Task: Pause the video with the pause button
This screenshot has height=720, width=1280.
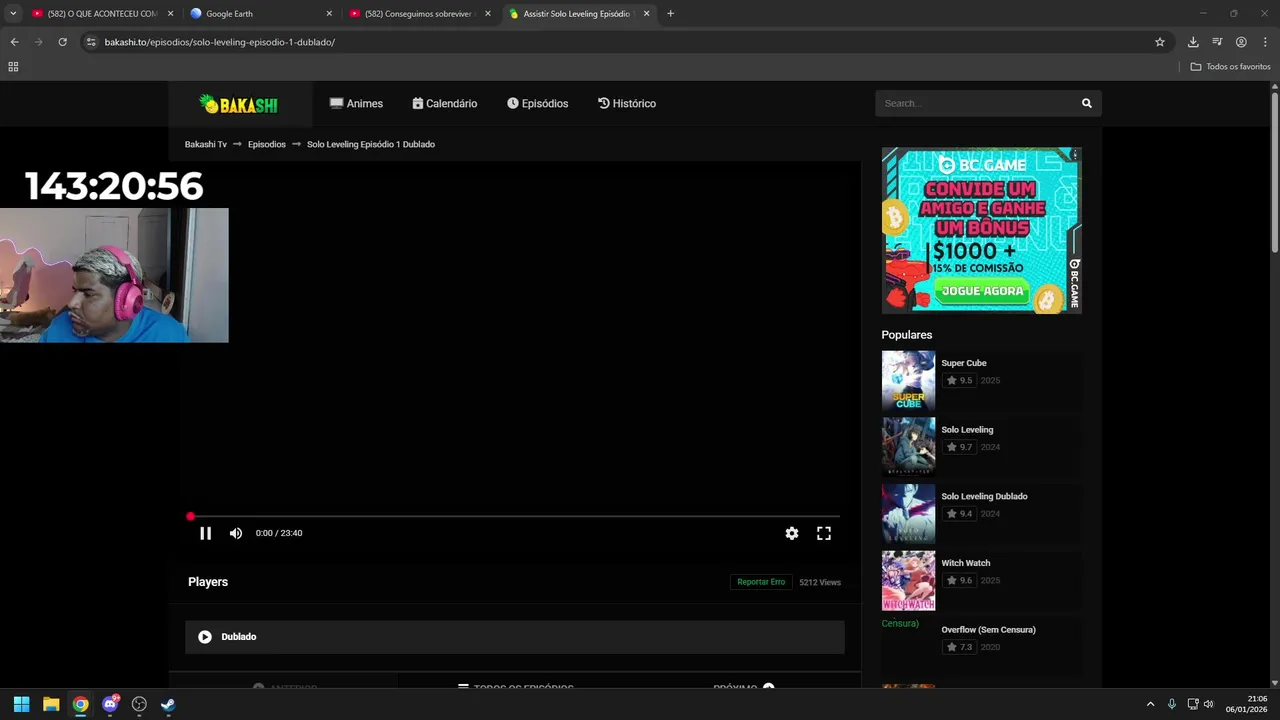Action: pyautogui.click(x=205, y=533)
